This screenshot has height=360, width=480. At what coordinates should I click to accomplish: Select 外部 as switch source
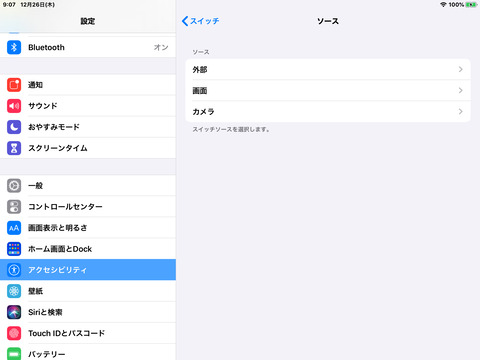point(328,69)
